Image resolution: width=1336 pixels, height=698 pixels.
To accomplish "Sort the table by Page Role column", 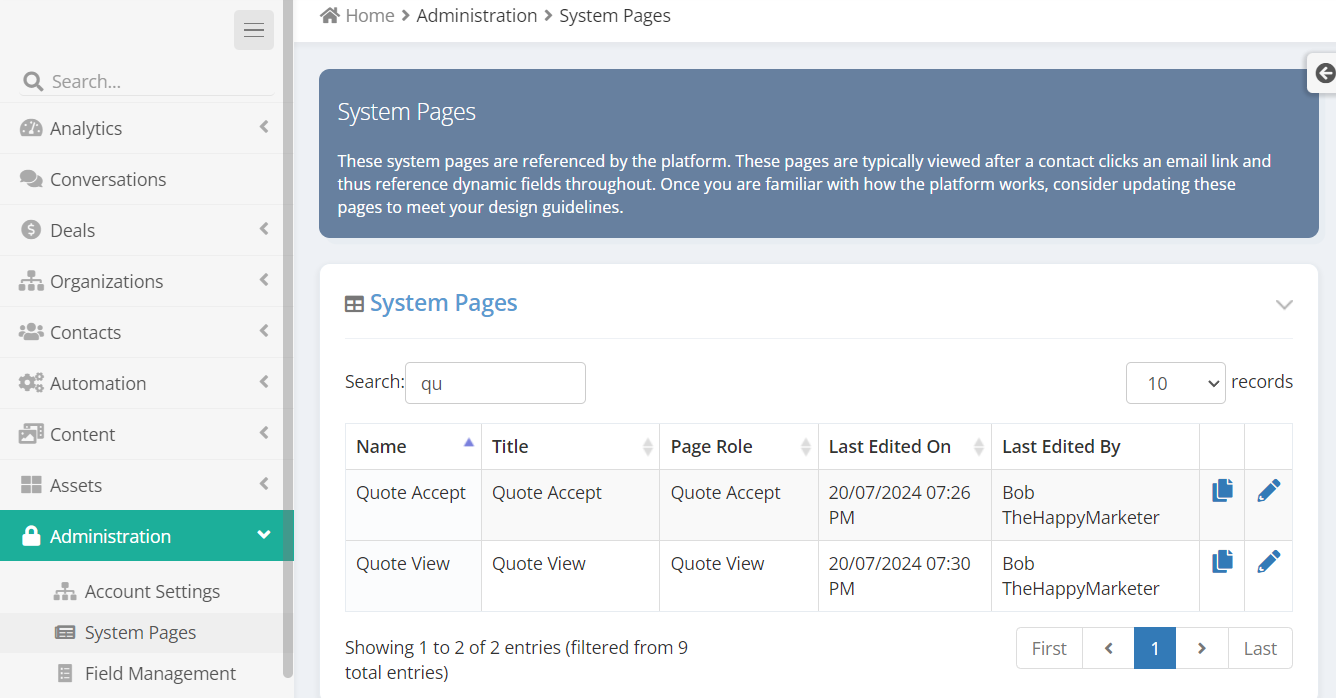I will 739,447.
